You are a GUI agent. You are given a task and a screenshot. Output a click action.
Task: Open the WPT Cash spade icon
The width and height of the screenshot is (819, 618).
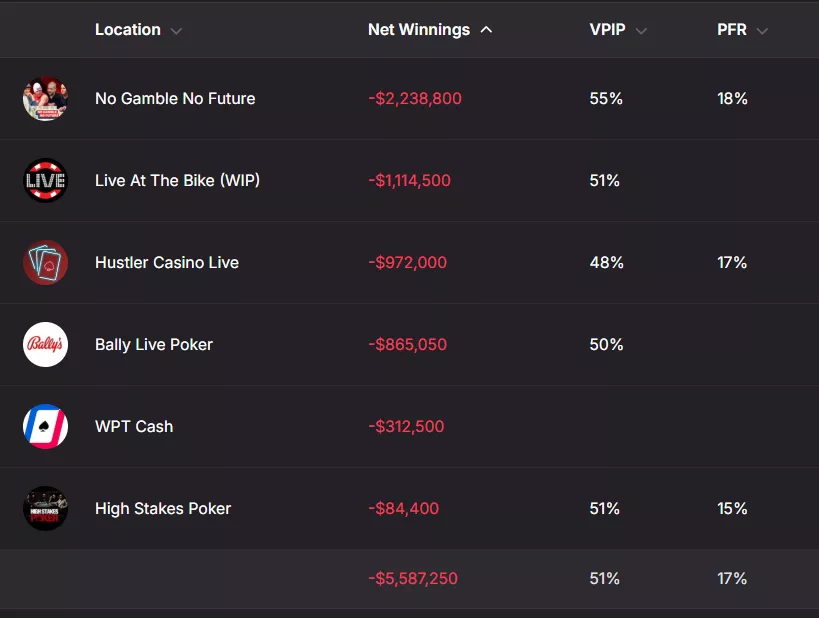[x=45, y=426]
